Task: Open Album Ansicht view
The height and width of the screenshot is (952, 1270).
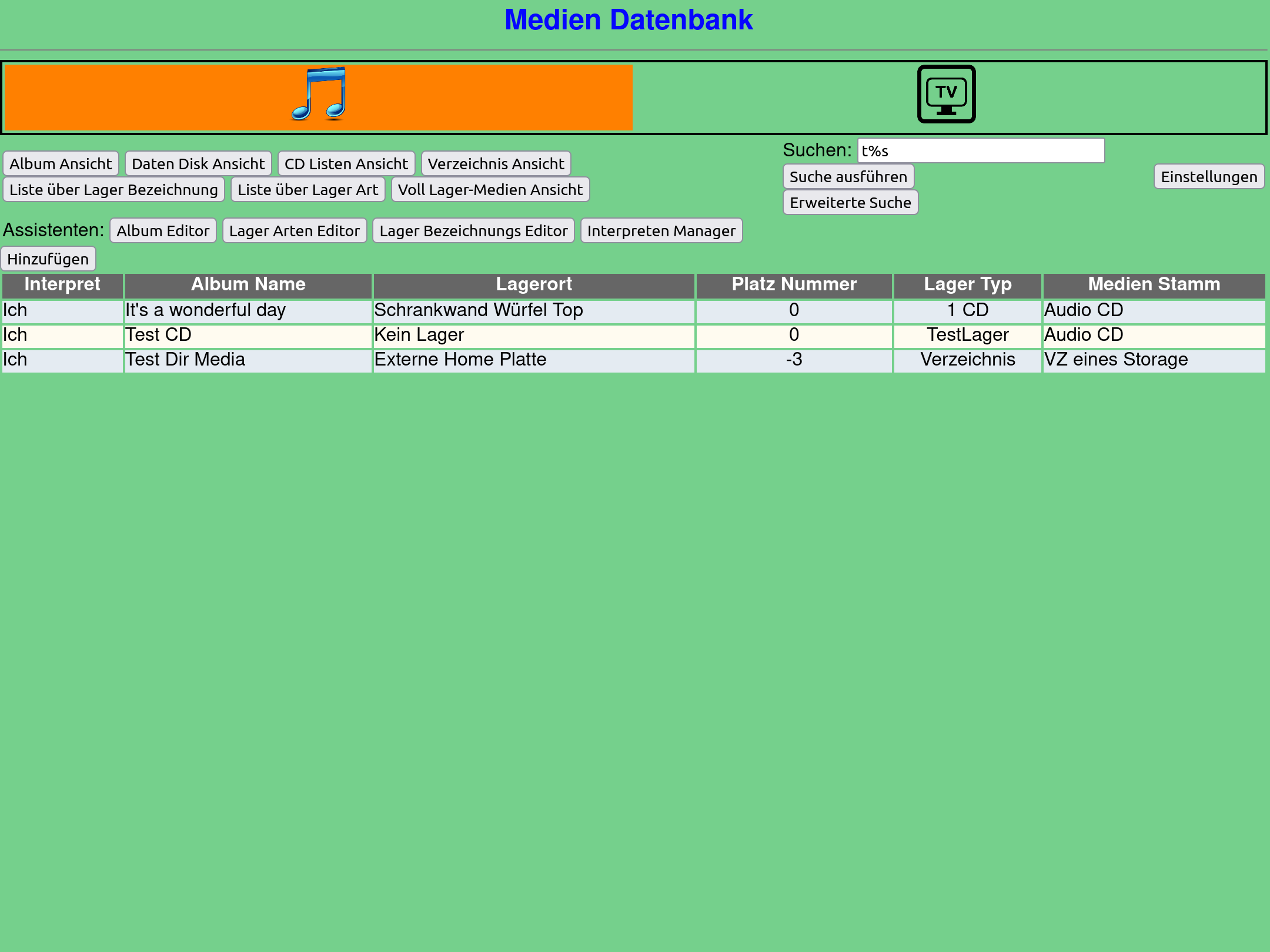Action: (x=61, y=164)
